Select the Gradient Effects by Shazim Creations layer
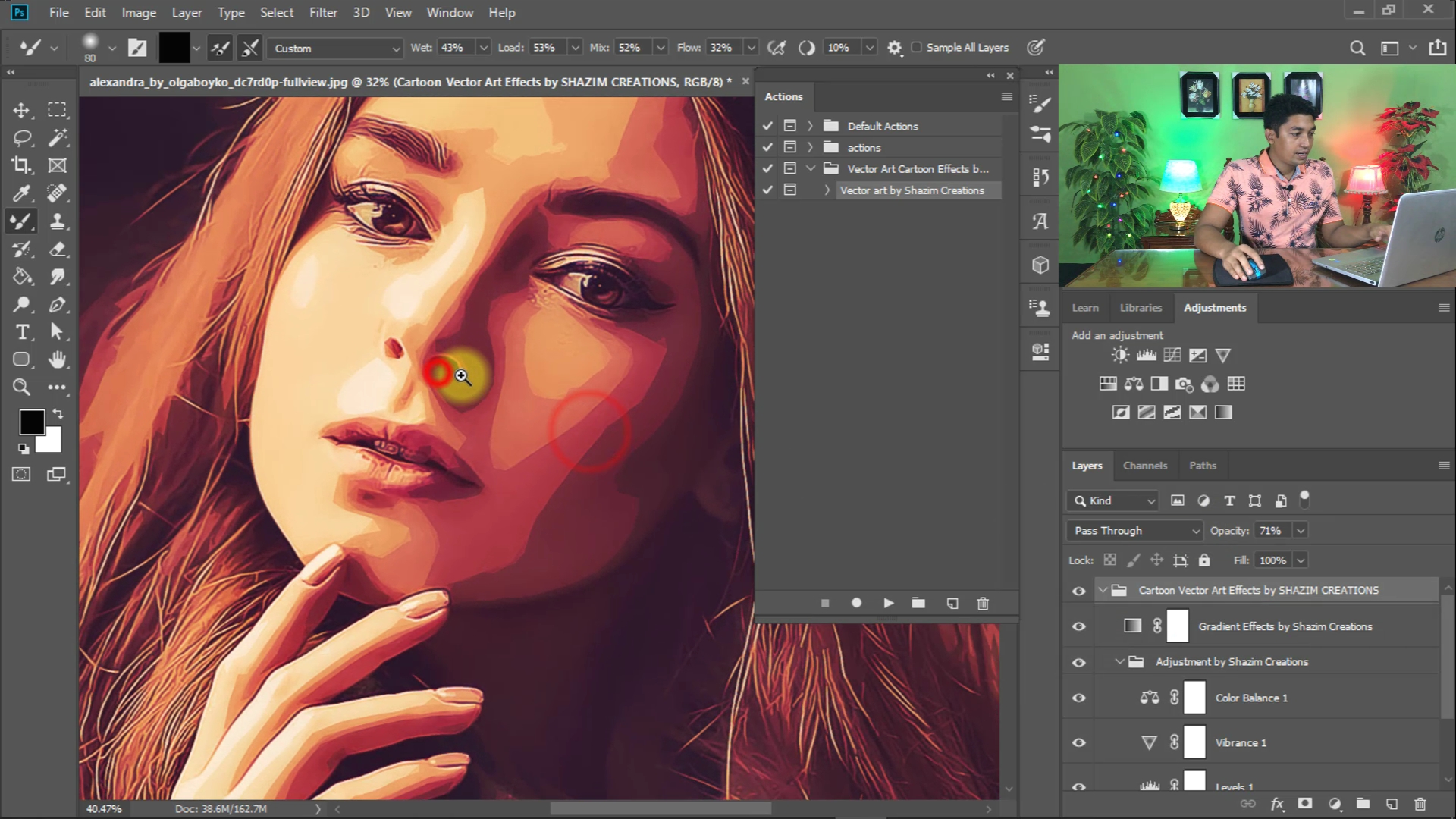 [x=1285, y=626]
